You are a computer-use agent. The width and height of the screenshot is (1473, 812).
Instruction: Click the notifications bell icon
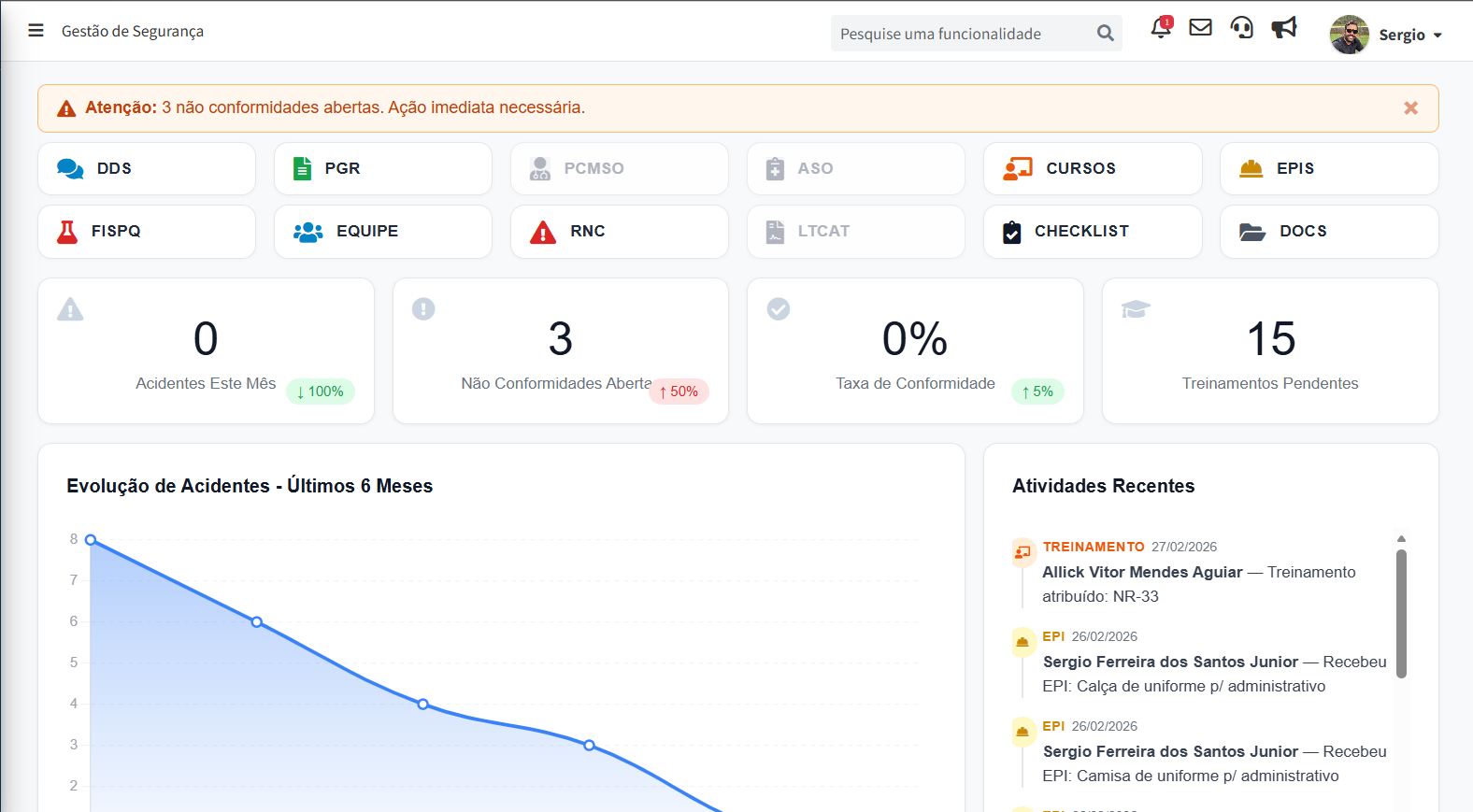pos(1161,28)
